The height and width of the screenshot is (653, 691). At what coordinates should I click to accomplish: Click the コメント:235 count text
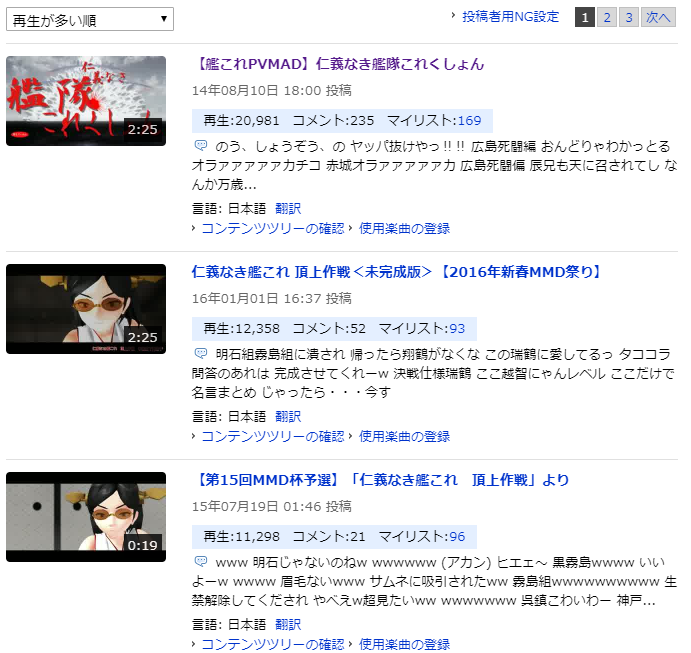pos(333,121)
